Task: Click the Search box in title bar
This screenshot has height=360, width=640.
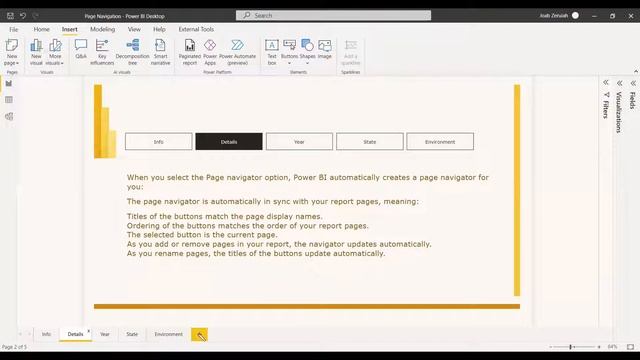Action: [333, 16]
